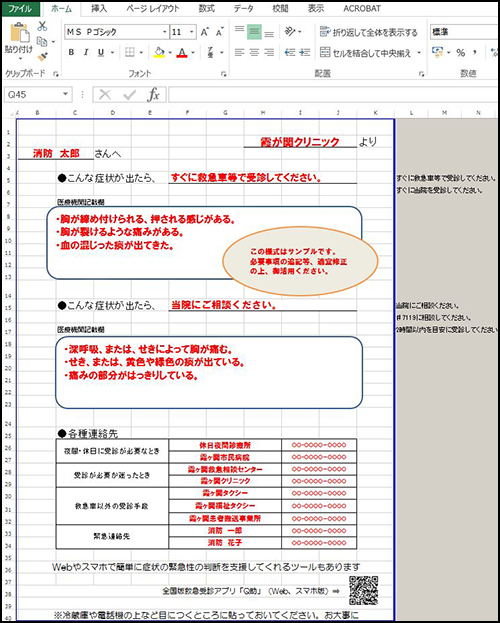Click the orange sample notice oval shape

(300, 261)
